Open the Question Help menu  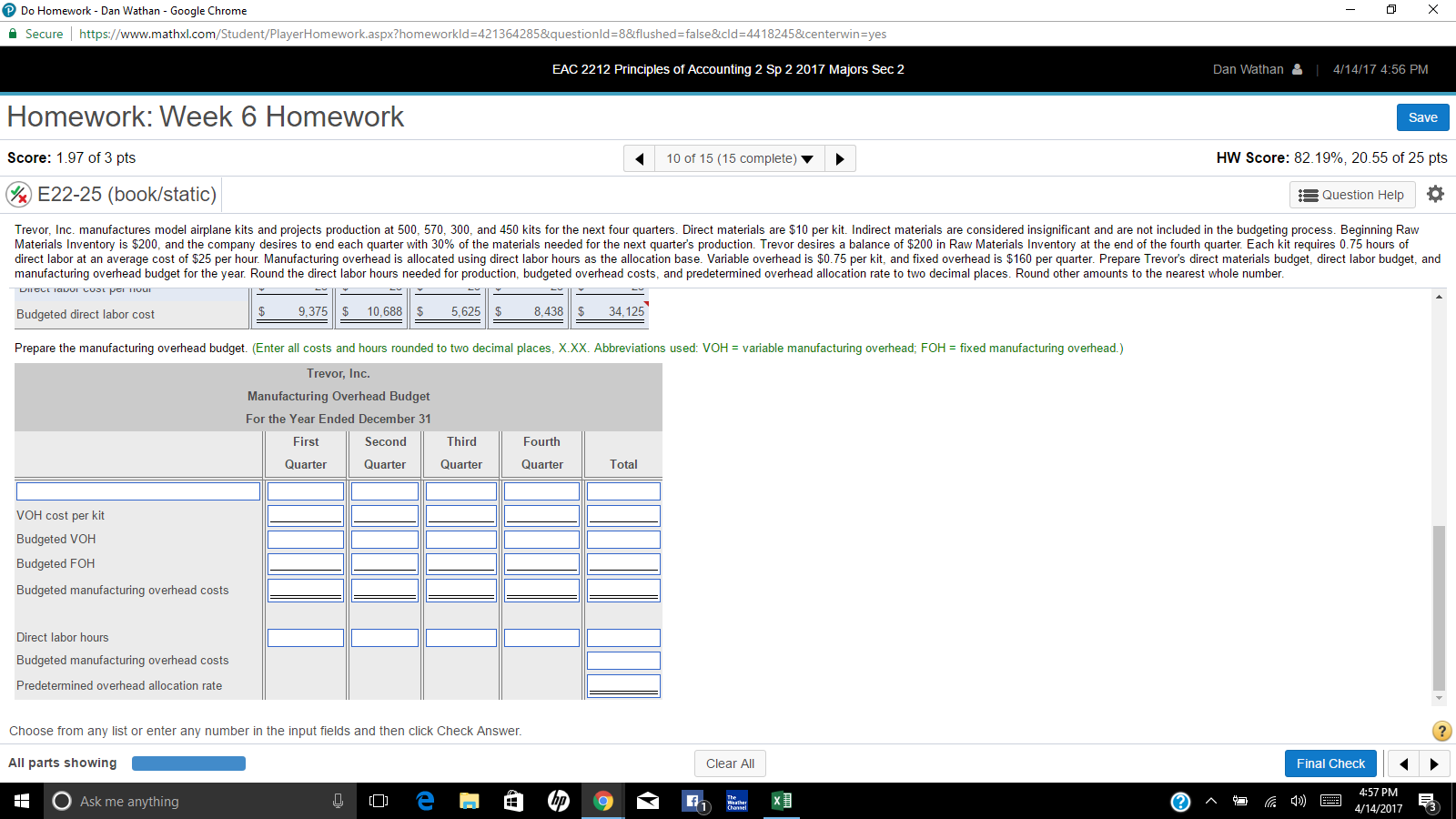click(1352, 194)
